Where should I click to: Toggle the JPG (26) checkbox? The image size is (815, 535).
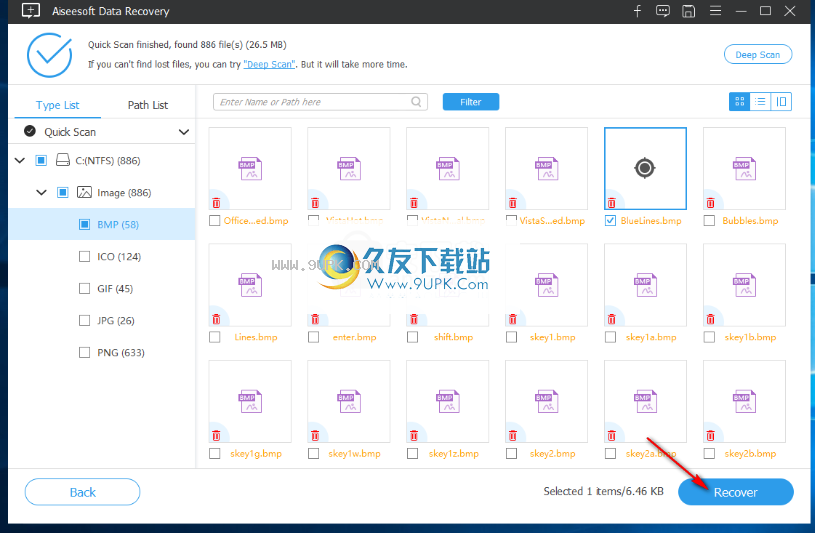(x=84, y=320)
